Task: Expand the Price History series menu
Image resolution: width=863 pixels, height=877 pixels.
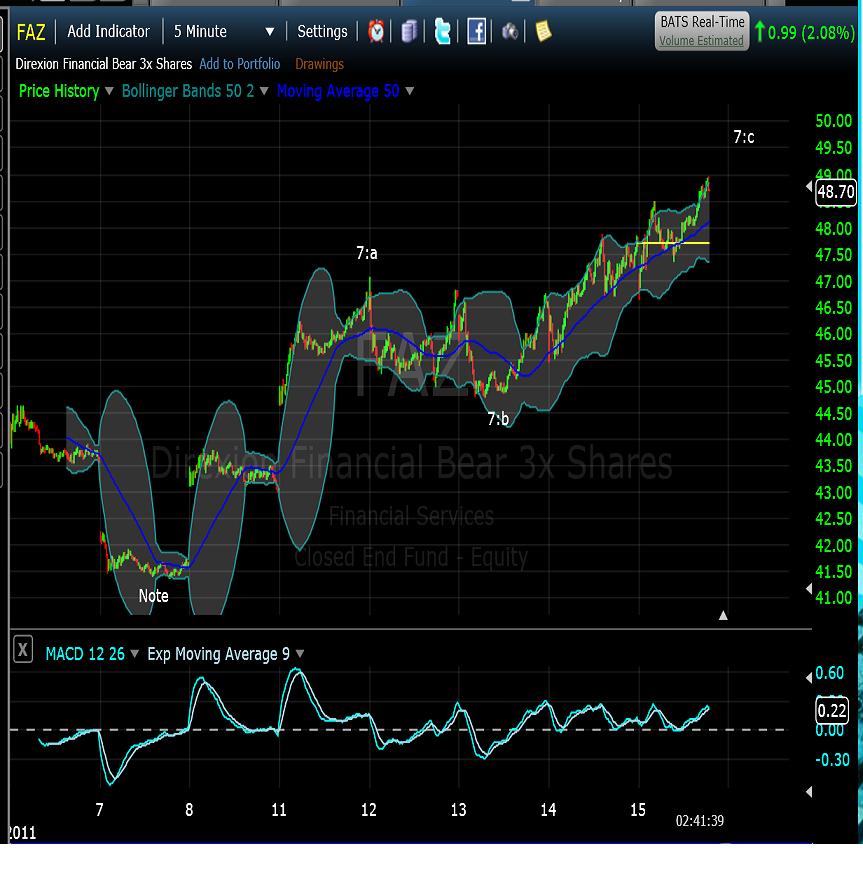Action: click(109, 91)
